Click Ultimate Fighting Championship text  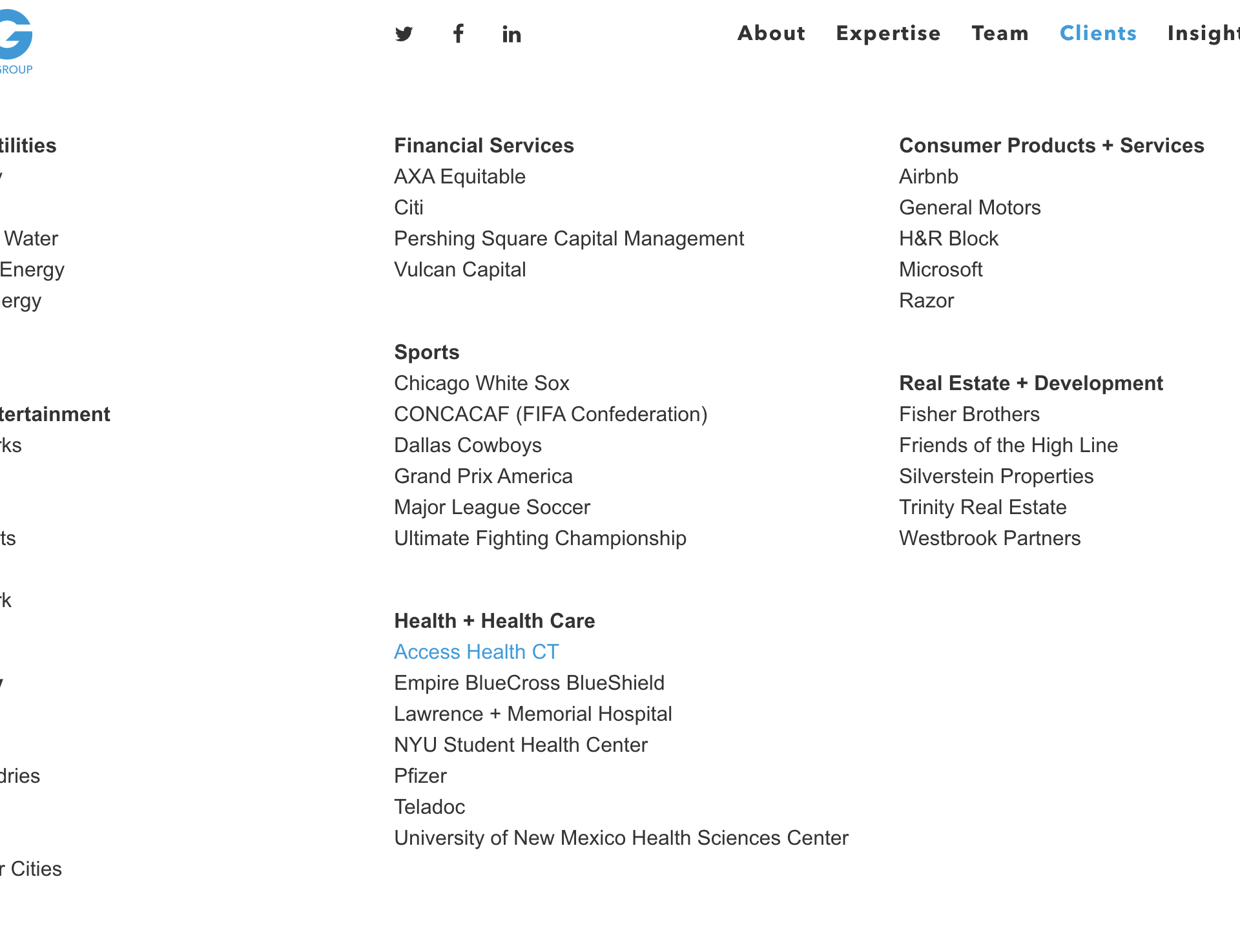point(540,538)
